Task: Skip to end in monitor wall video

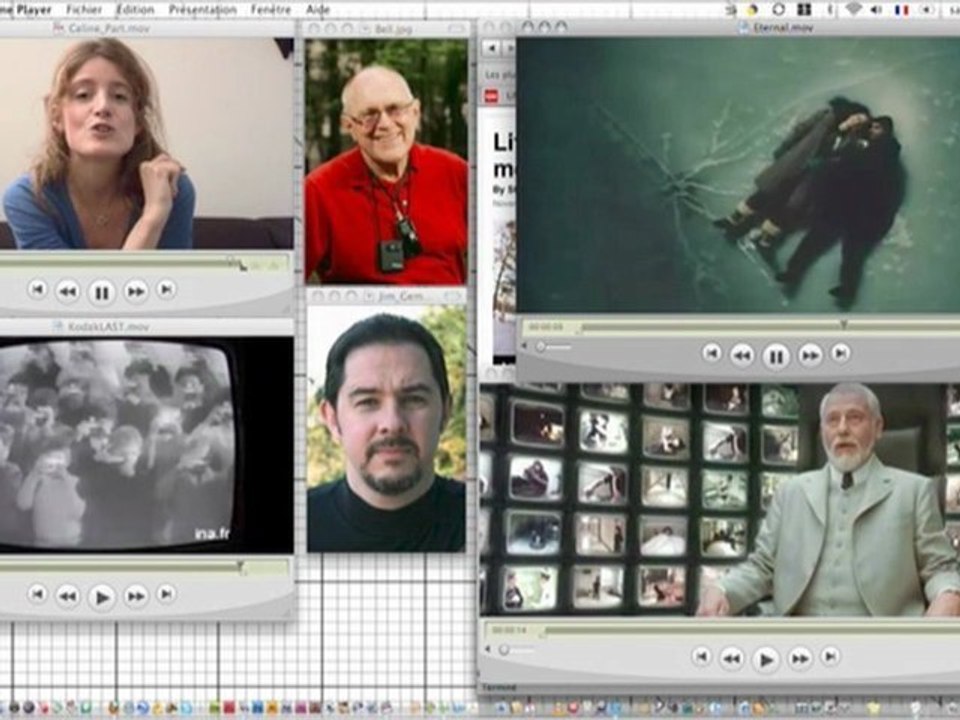Action: coord(830,657)
